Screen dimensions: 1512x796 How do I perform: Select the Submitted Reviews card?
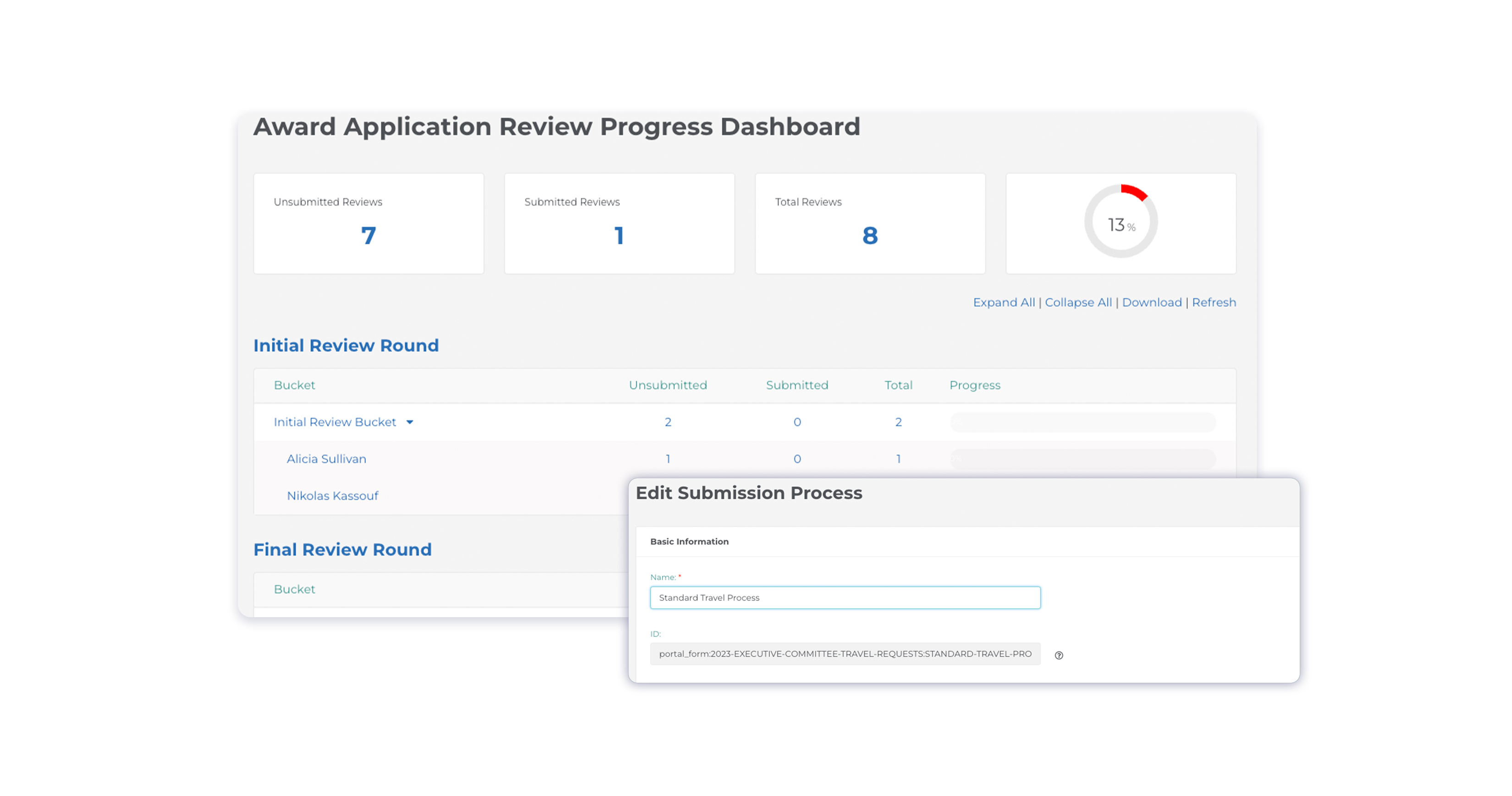pyautogui.click(x=619, y=224)
